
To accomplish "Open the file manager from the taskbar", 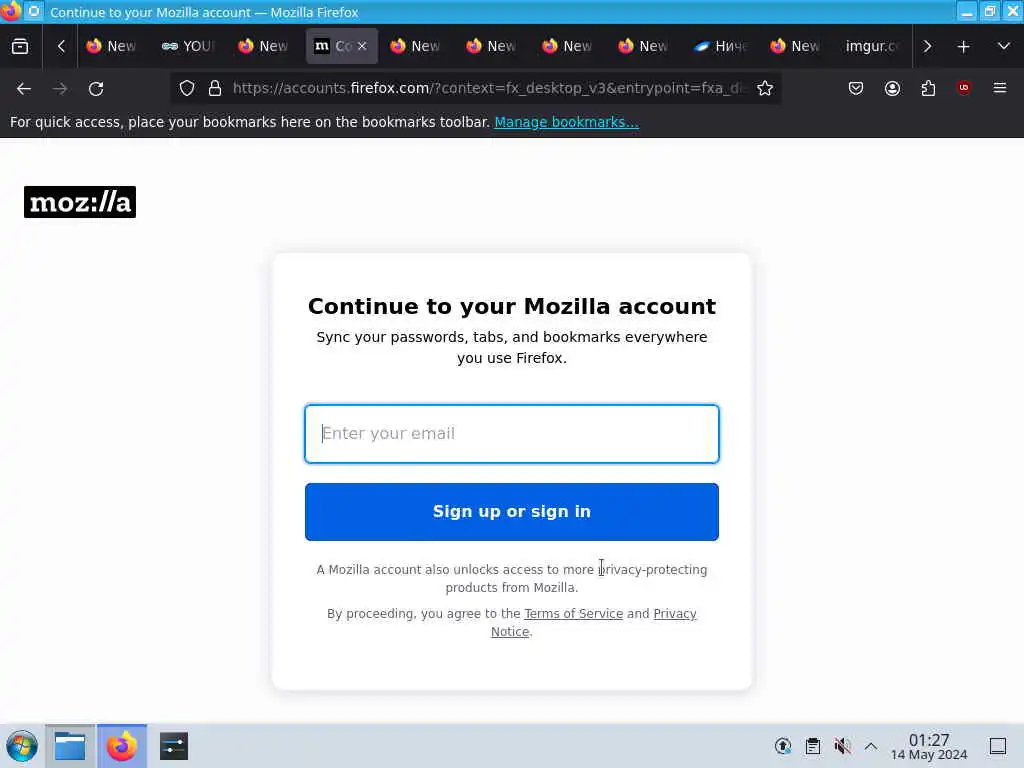I will tap(70, 746).
